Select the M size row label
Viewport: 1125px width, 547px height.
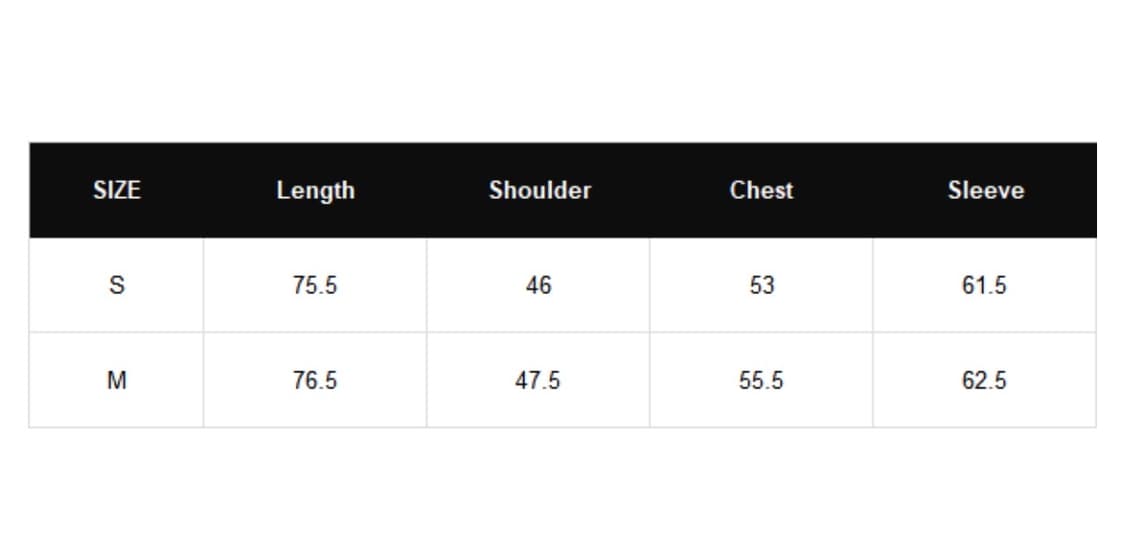pyautogui.click(x=117, y=381)
